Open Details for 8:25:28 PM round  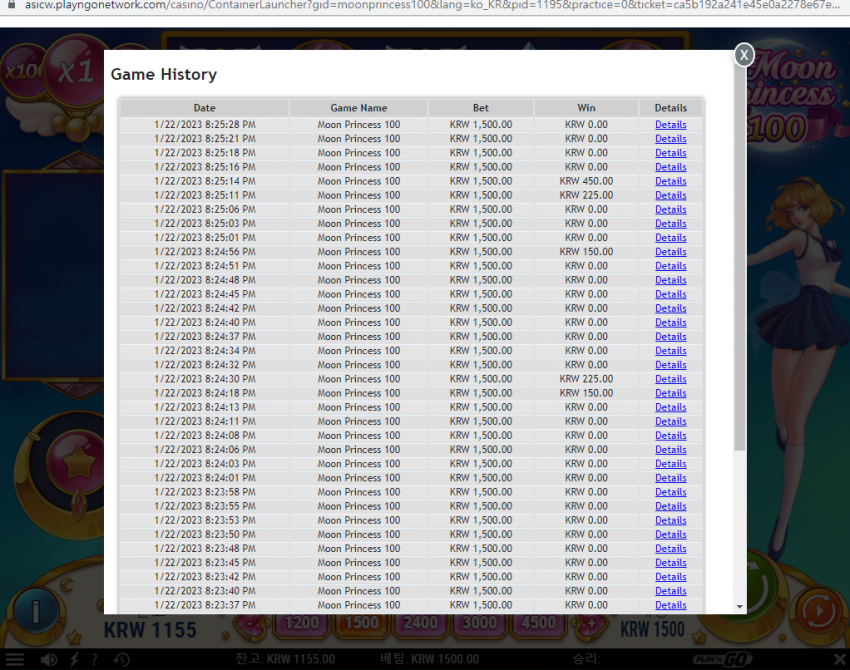[671, 125]
